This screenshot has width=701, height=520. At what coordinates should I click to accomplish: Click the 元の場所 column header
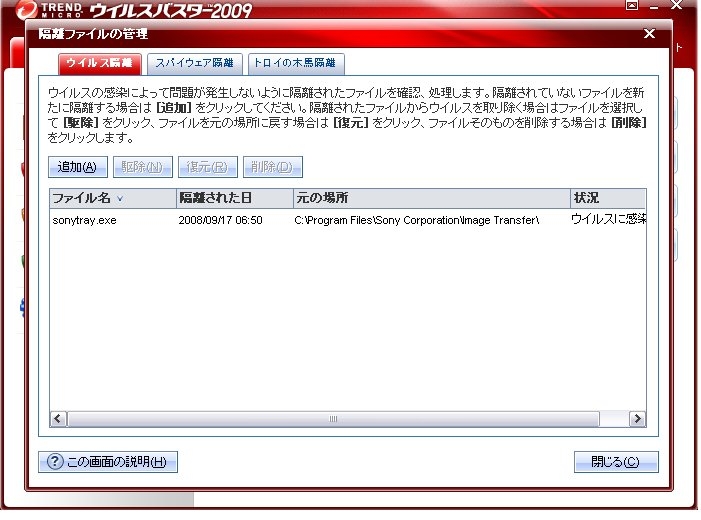pos(432,198)
